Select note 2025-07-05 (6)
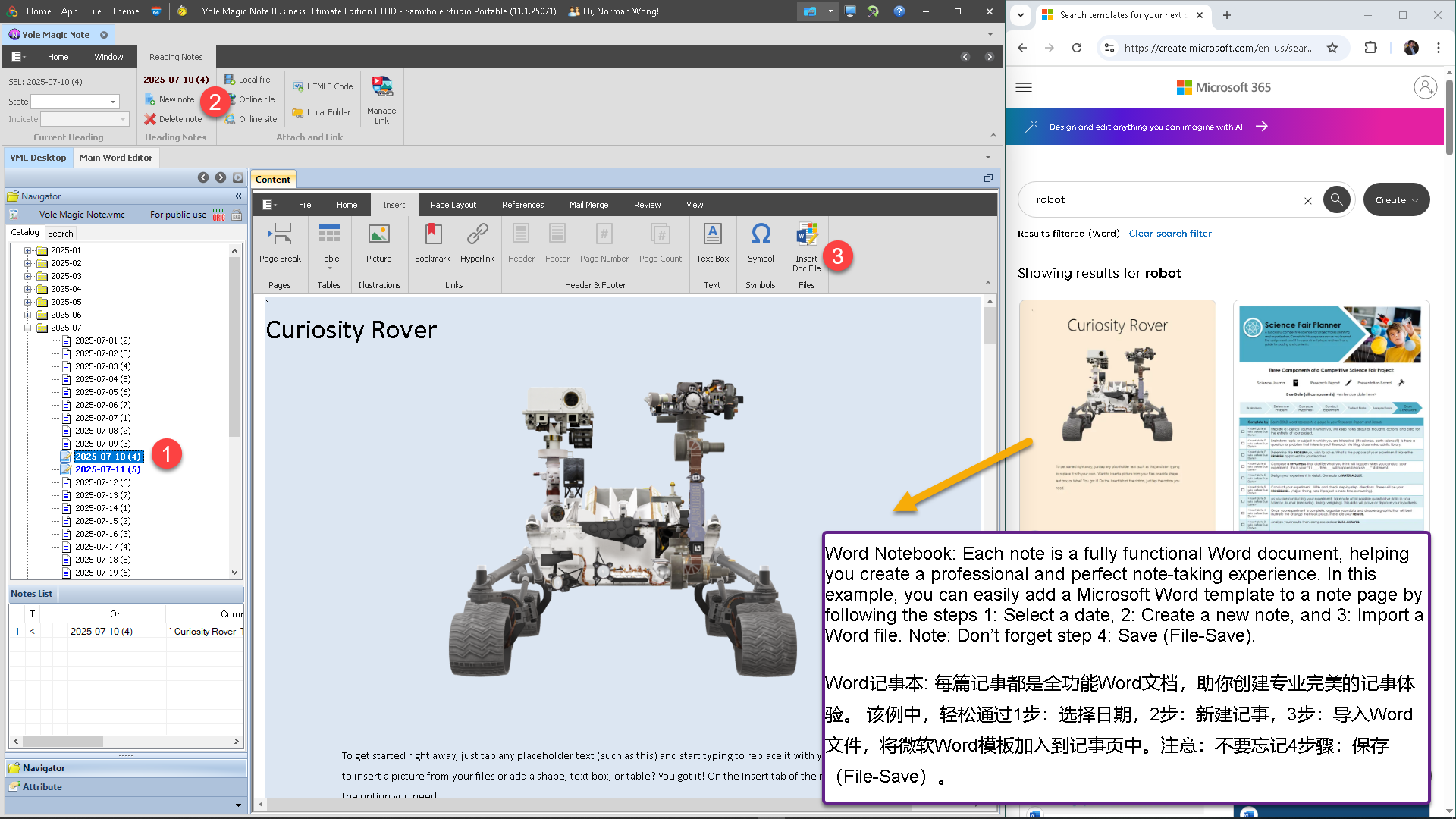 pos(102,392)
